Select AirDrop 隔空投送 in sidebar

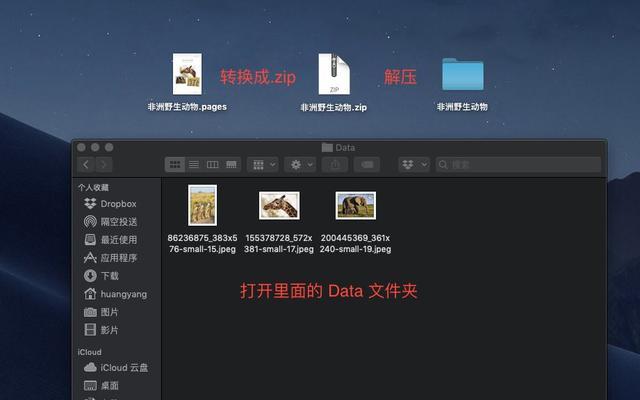pos(117,222)
